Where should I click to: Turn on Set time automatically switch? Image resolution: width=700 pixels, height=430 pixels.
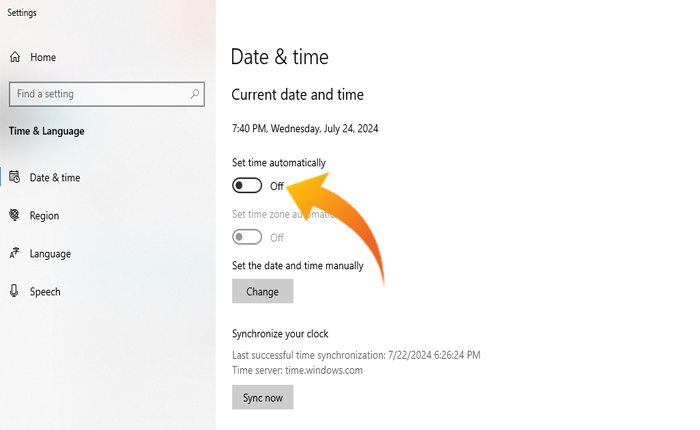pos(247,185)
